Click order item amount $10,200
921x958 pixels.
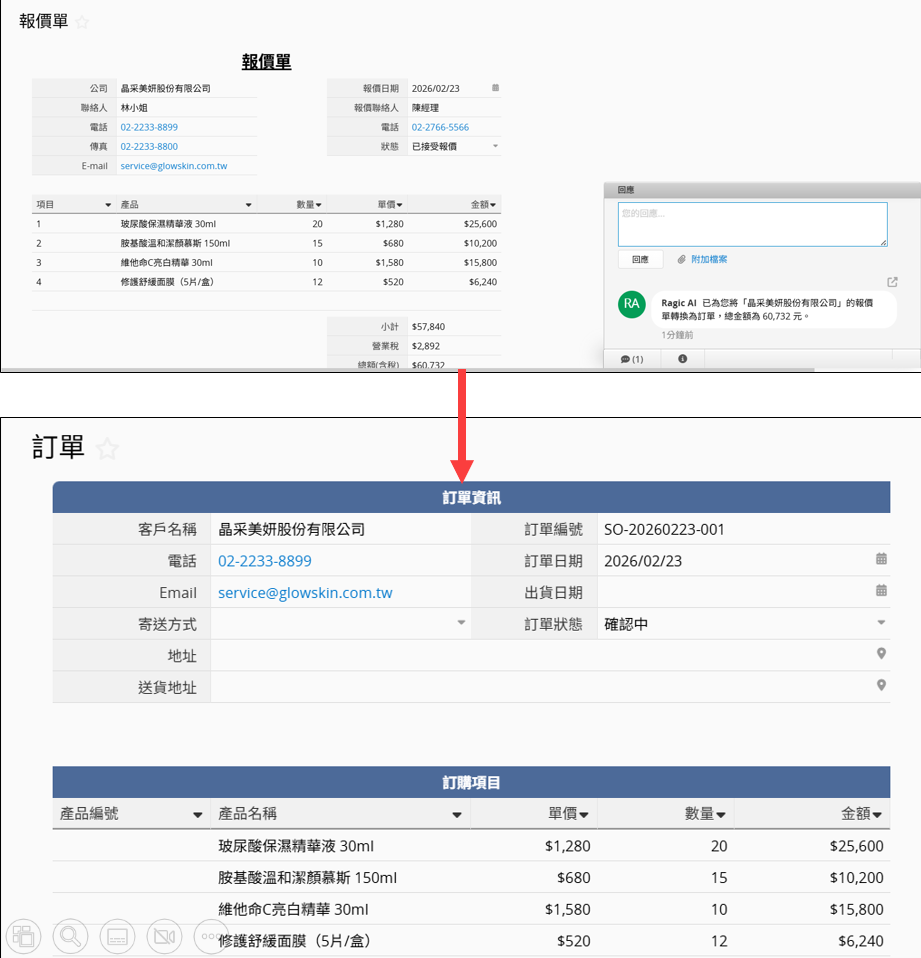click(x=856, y=878)
